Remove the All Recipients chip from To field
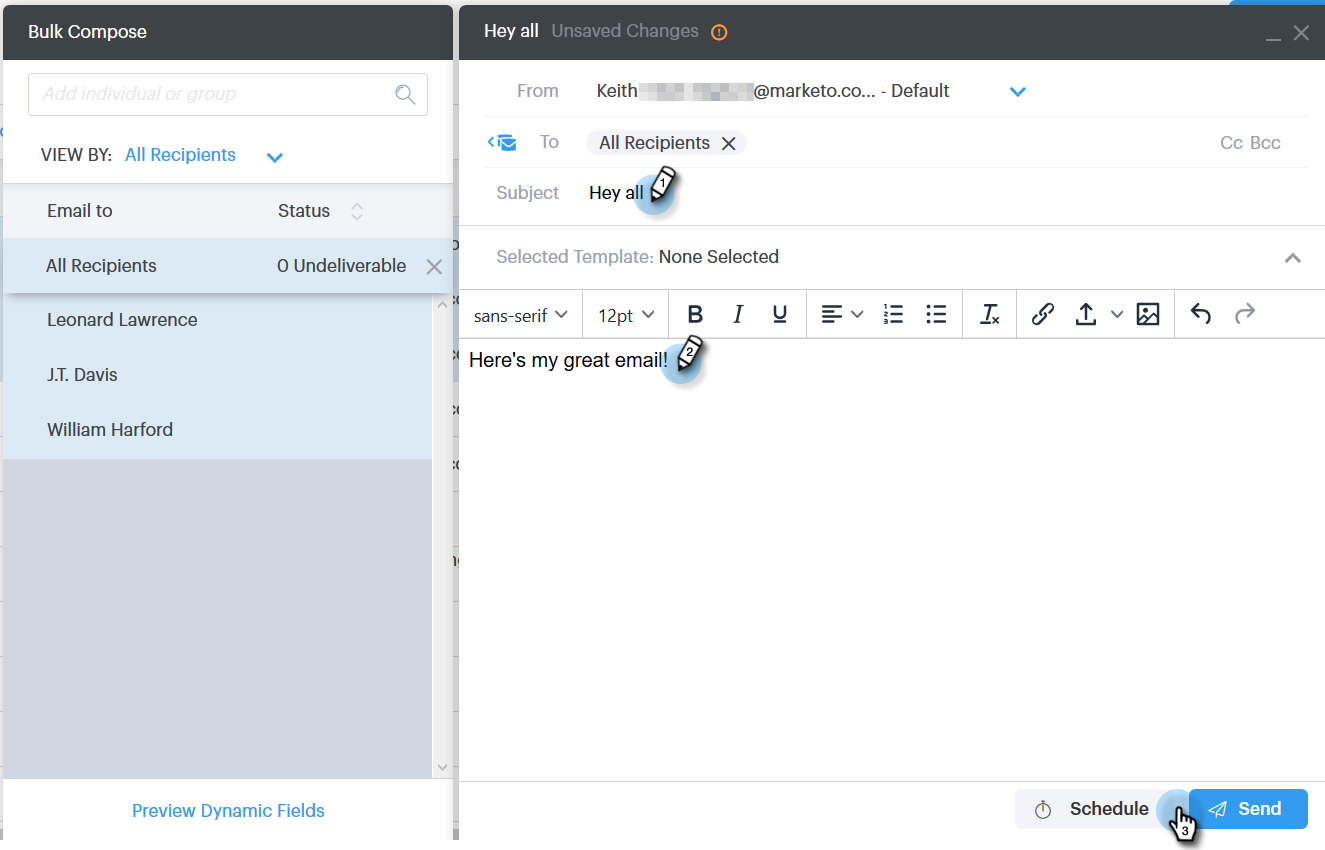 pos(729,143)
